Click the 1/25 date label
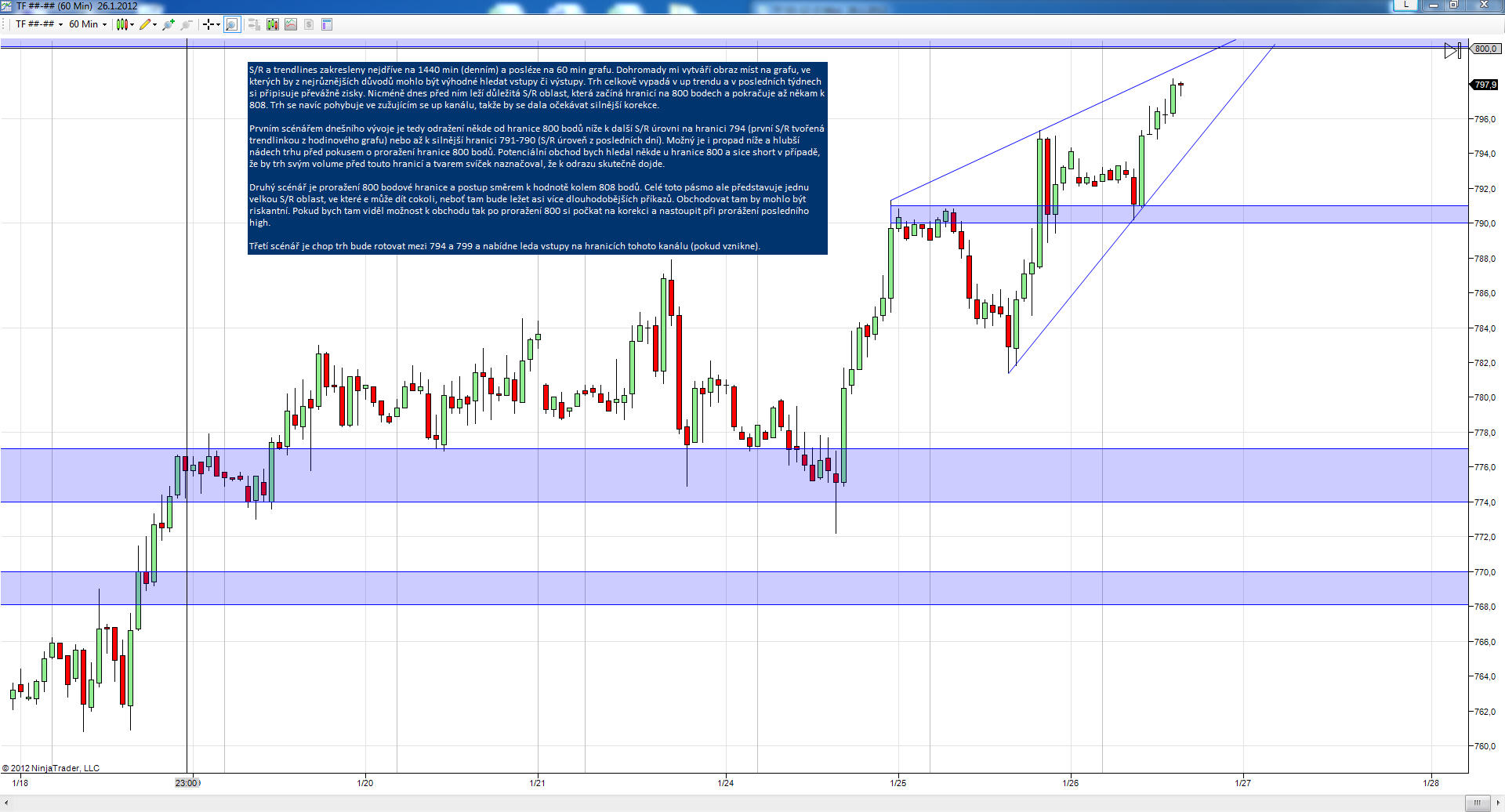The width and height of the screenshot is (1505, 812). click(x=898, y=782)
